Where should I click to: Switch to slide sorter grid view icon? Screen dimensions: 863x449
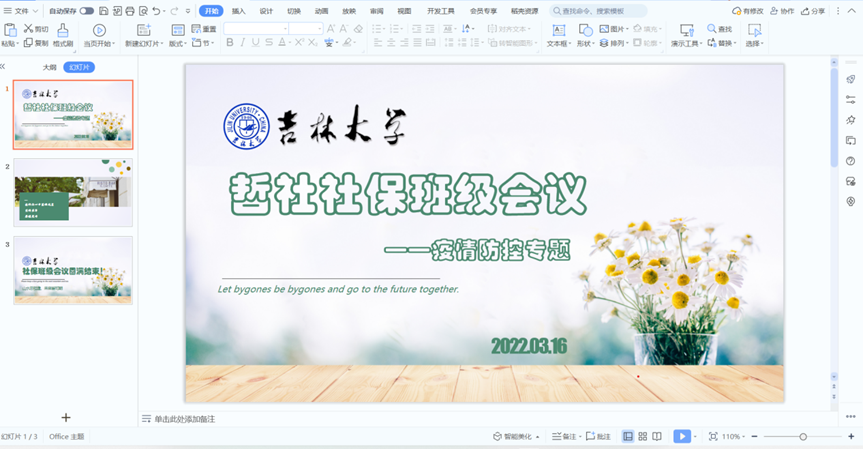click(642, 437)
